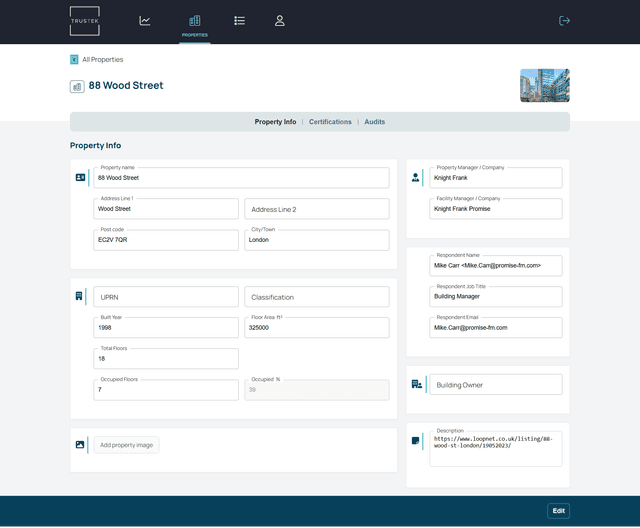Image resolution: width=640 pixels, height=528 pixels.
Task: Click the Occupied Floors field
Action: click(166, 390)
